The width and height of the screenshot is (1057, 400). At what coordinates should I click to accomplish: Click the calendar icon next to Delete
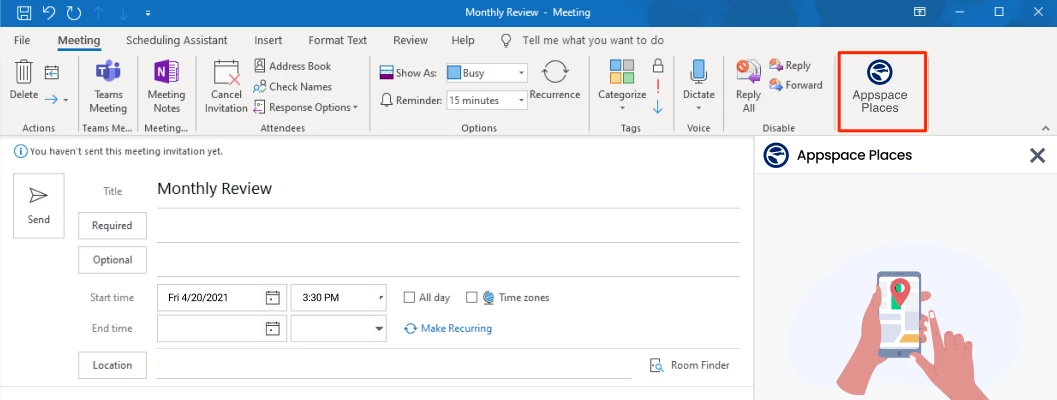(52, 72)
